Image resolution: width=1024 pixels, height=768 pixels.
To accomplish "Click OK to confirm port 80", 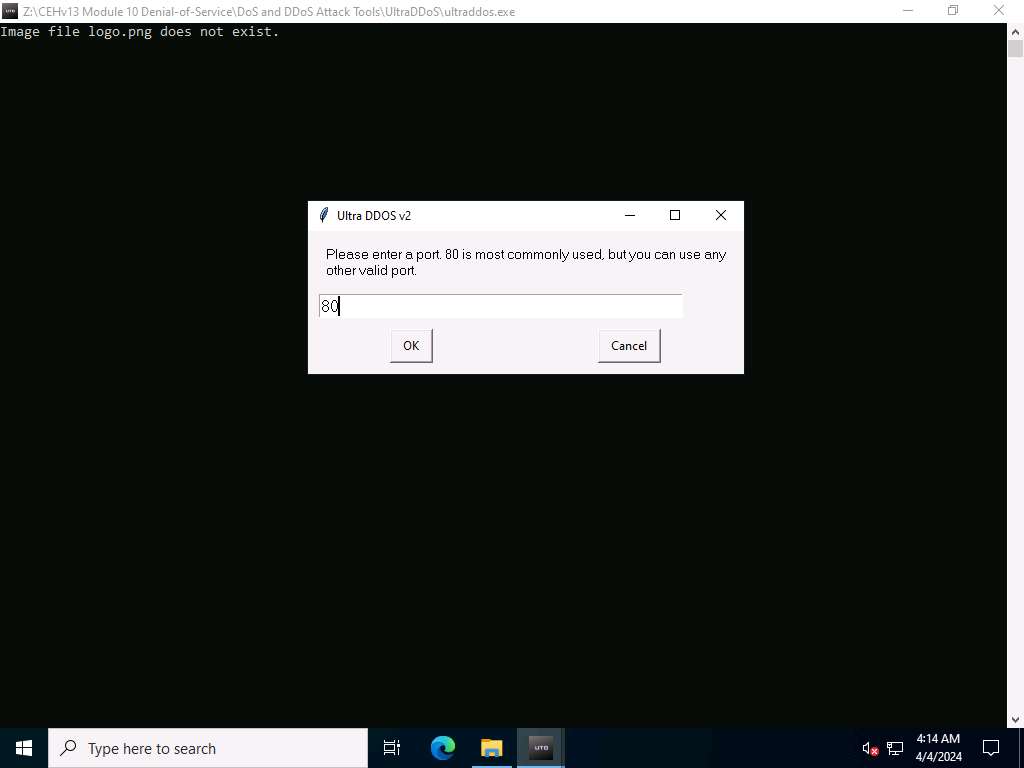I will (411, 346).
